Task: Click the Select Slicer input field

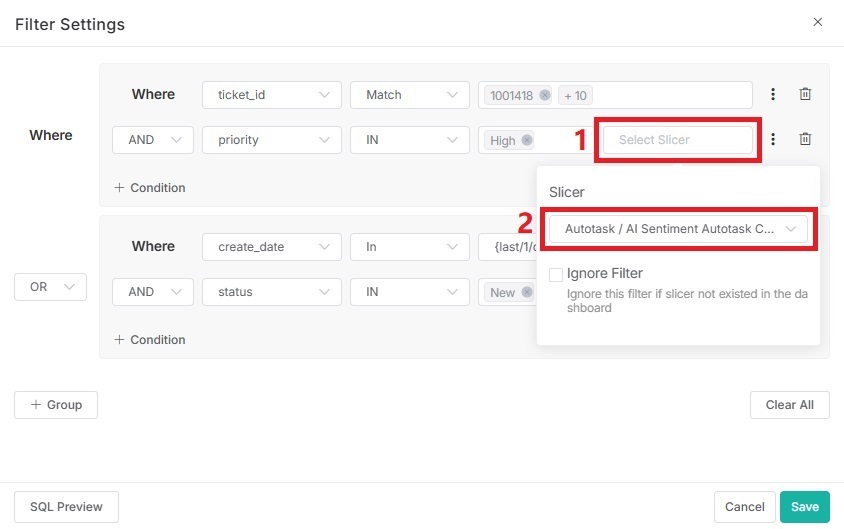Action: click(x=677, y=140)
